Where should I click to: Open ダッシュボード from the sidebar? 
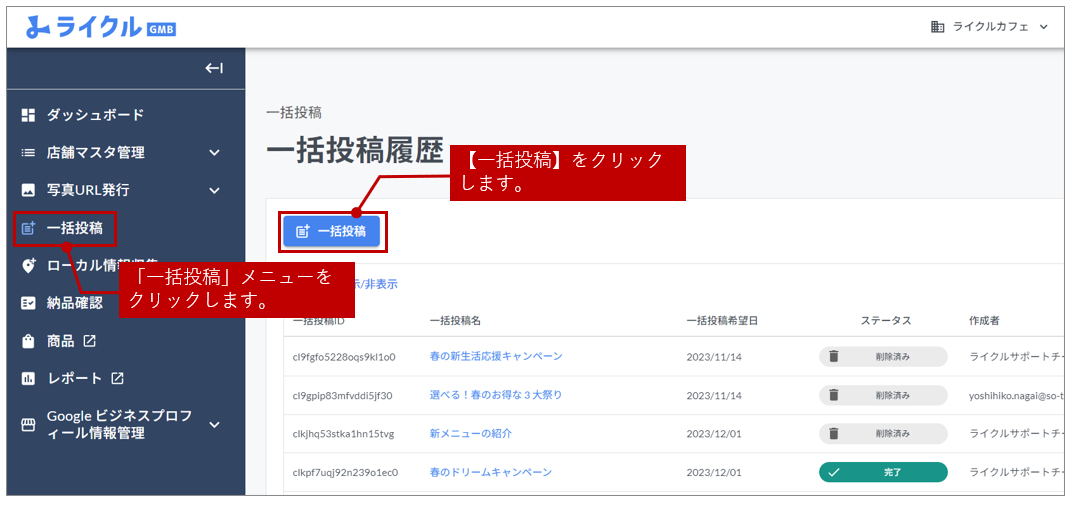click(95, 115)
